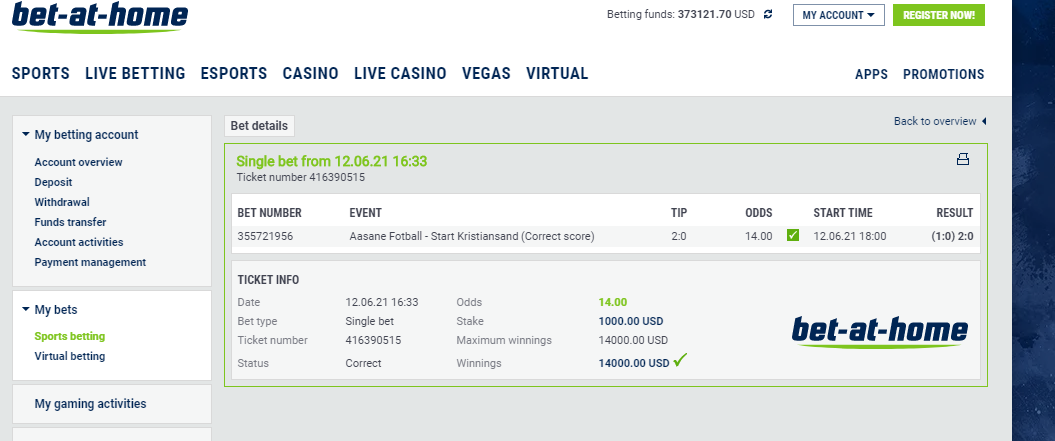Open the Withdrawal page link
The height and width of the screenshot is (441, 1055).
62,202
